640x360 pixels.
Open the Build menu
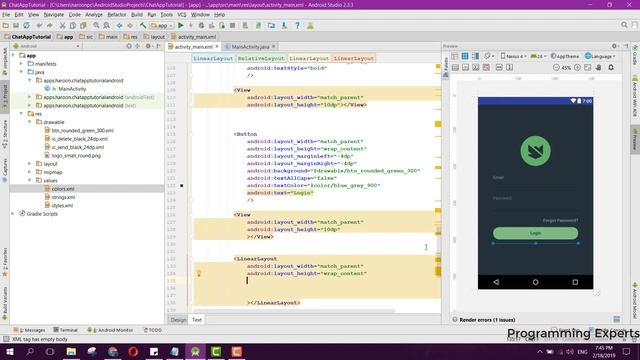coord(137,15)
